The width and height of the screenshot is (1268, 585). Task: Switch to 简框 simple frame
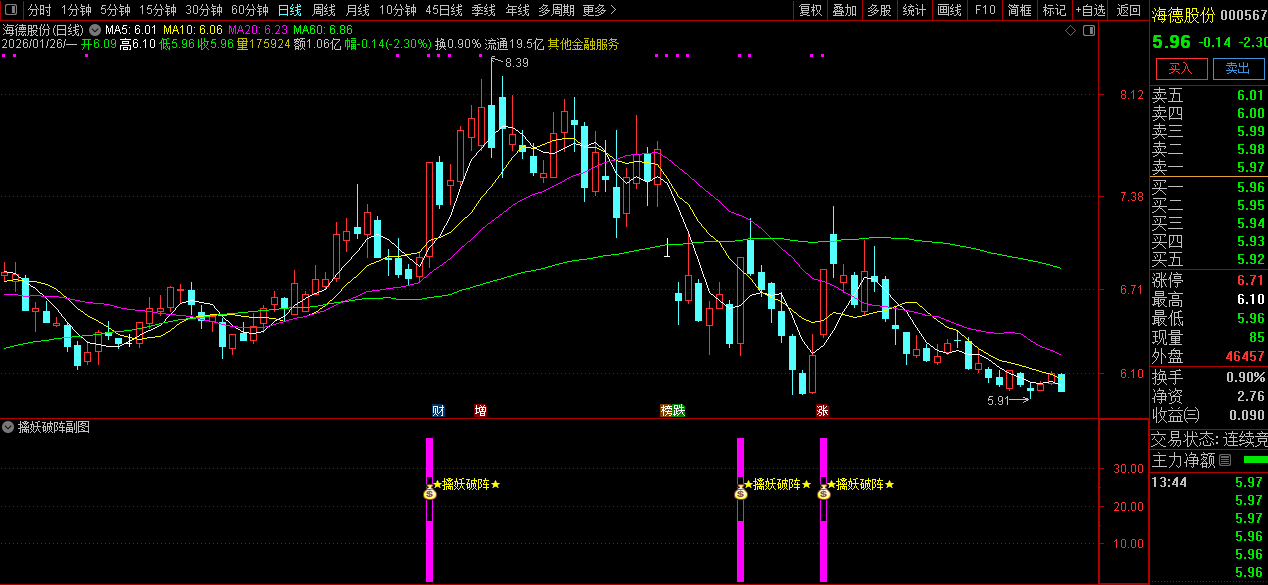click(x=1019, y=10)
